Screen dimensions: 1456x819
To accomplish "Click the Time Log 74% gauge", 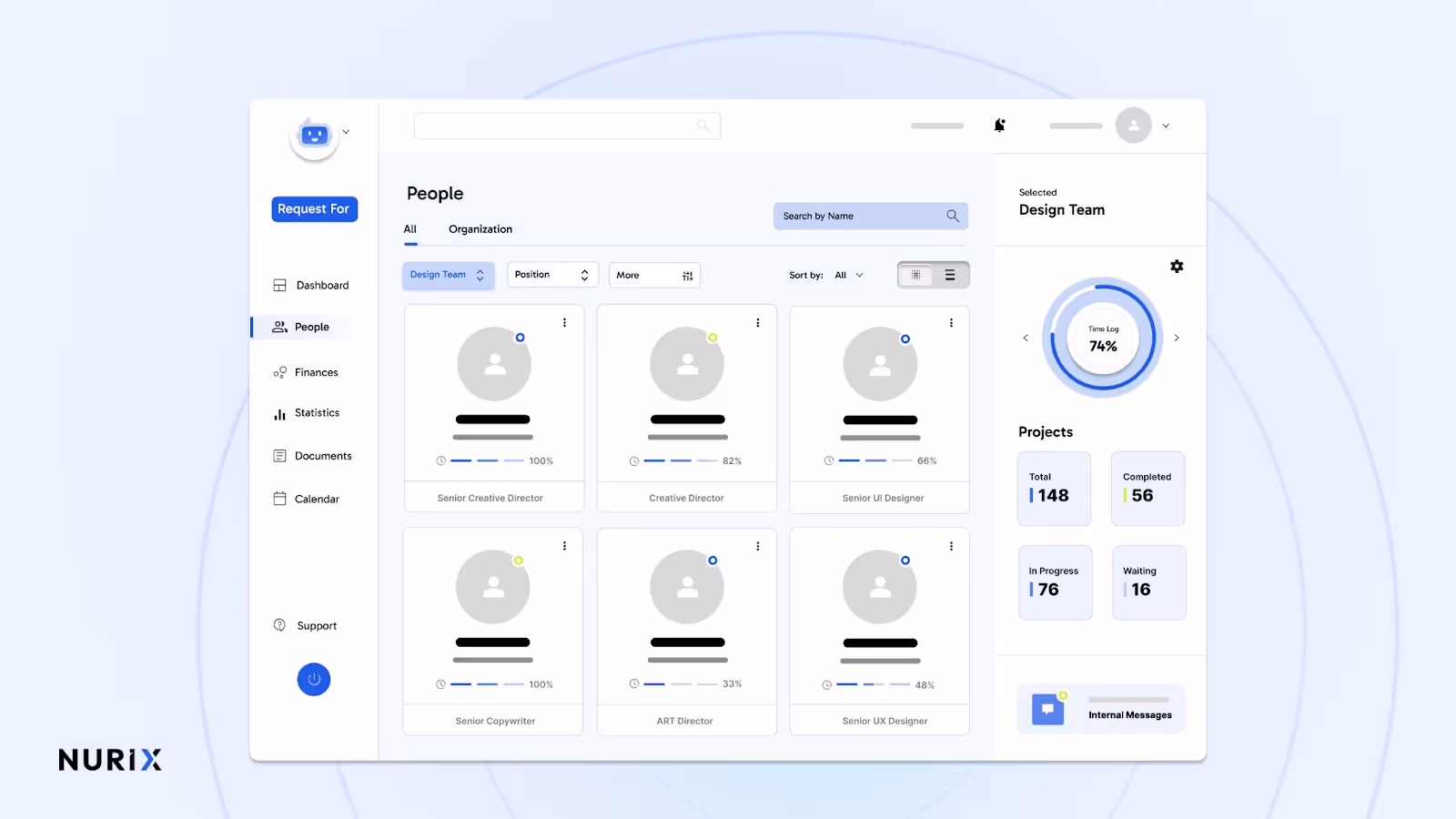I will point(1103,339).
